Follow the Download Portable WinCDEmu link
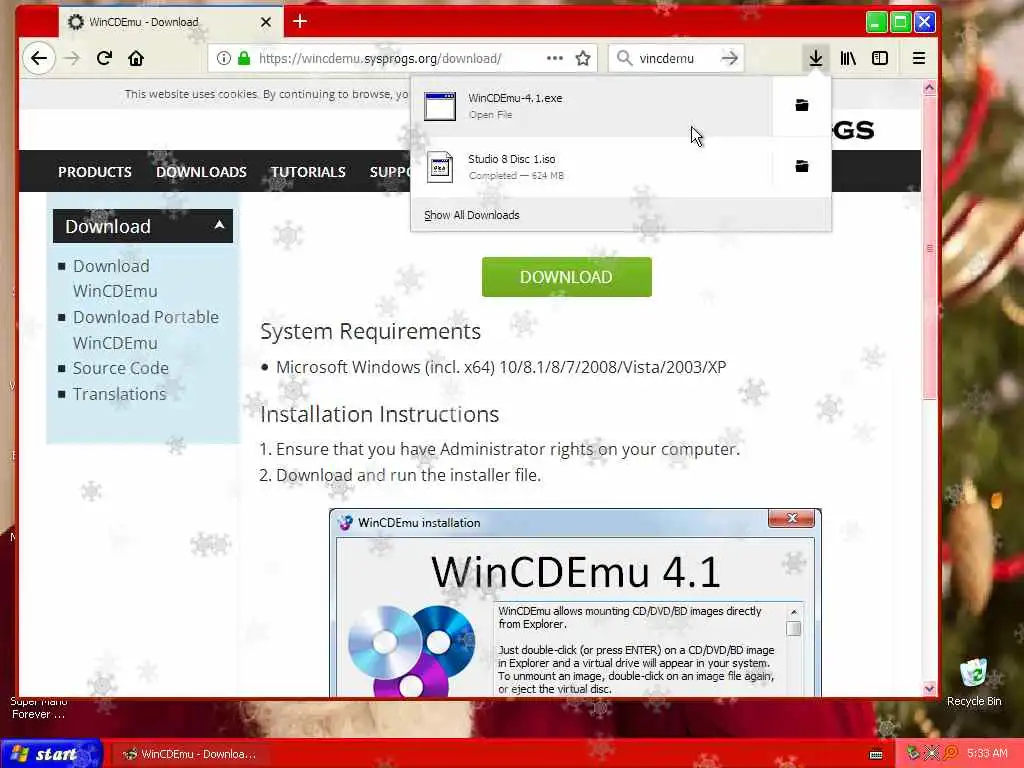Screen dimensions: 1024x768 coord(146,330)
